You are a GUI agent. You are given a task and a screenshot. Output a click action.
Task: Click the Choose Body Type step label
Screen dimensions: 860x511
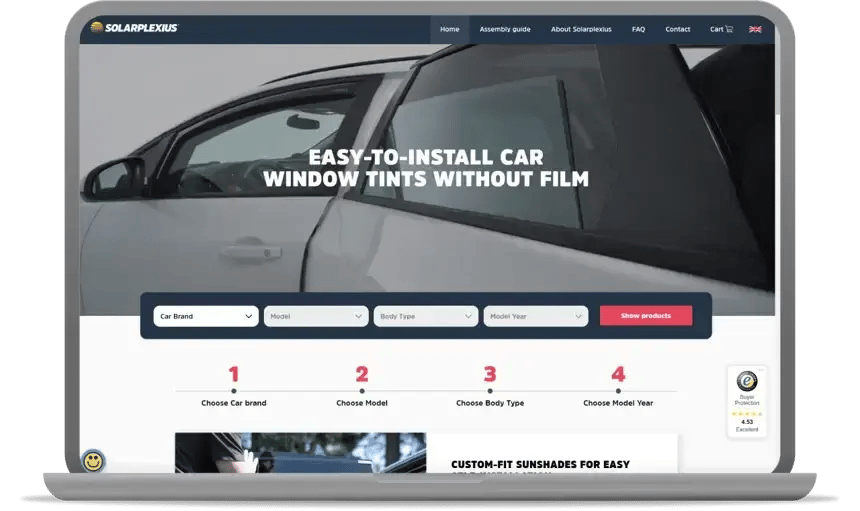pyautogui.click(x=490, y=403)
